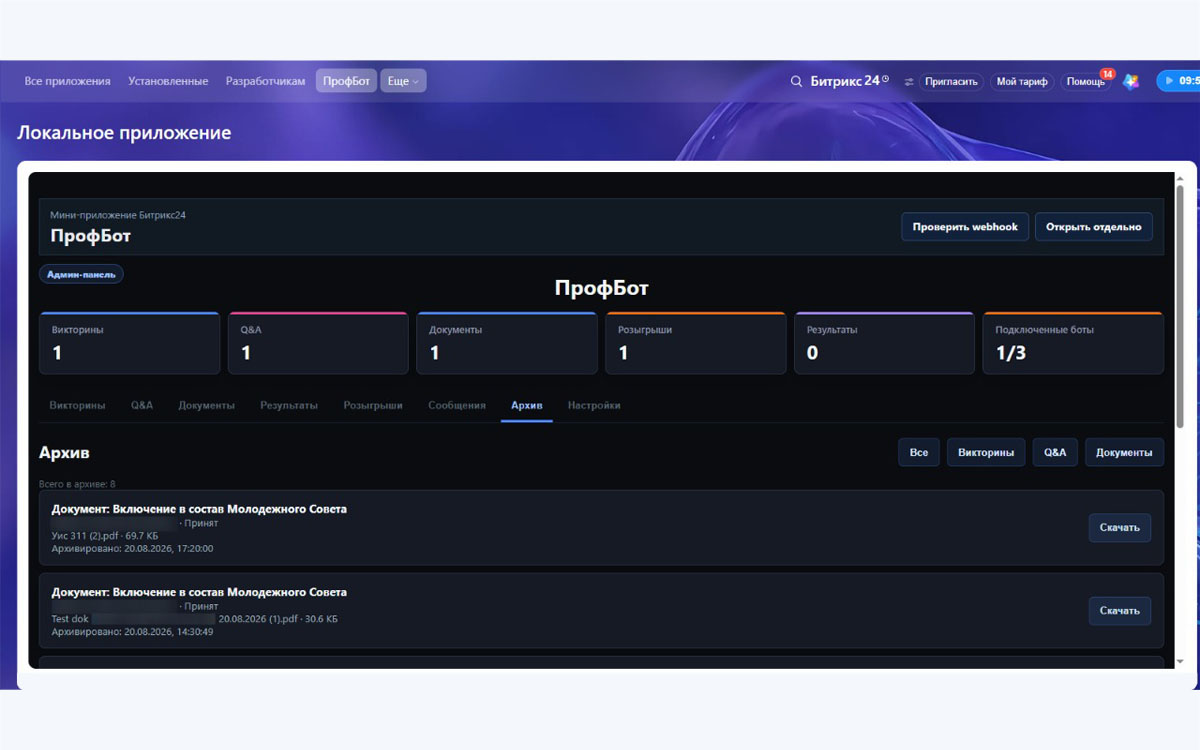The image size is (1200, 750).
Task: Click the notification badge showing 14
Action: (1107, 74)
